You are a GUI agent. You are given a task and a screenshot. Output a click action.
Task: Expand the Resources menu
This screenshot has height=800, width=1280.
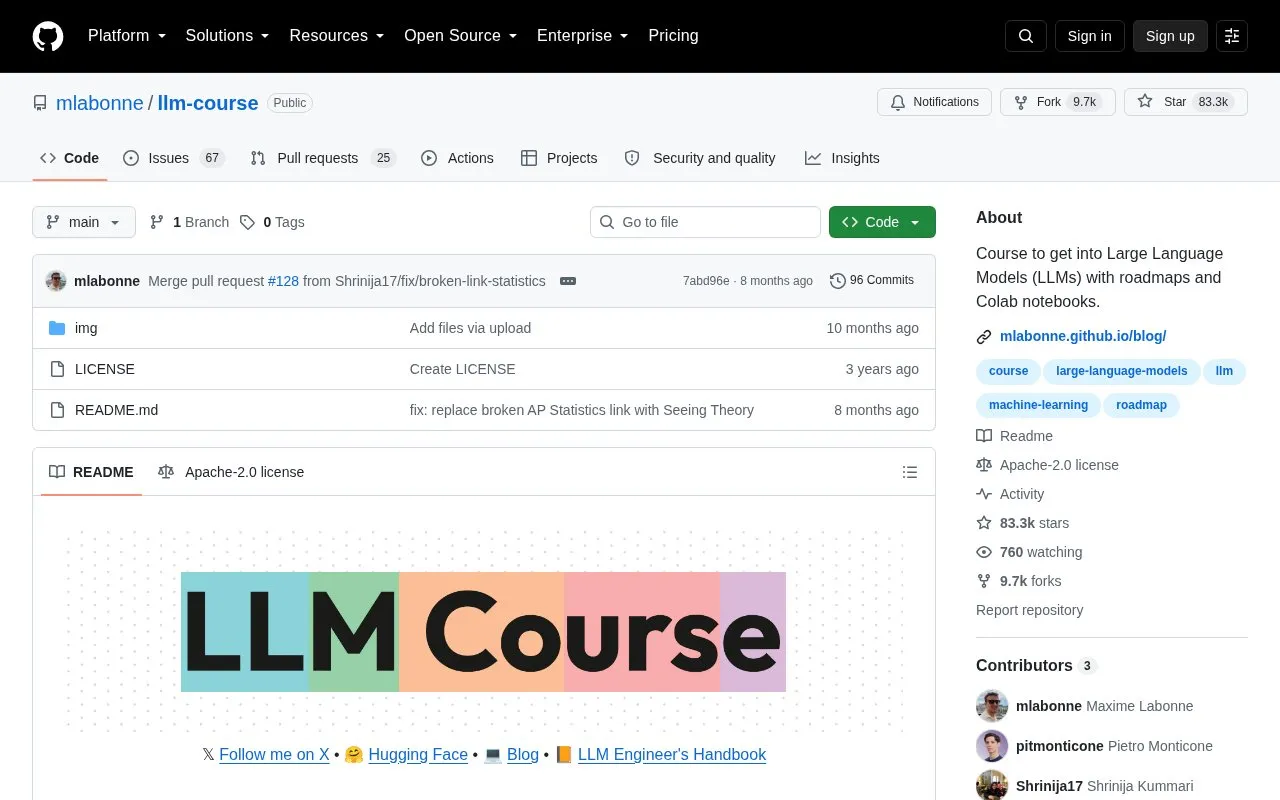(337, 36)
